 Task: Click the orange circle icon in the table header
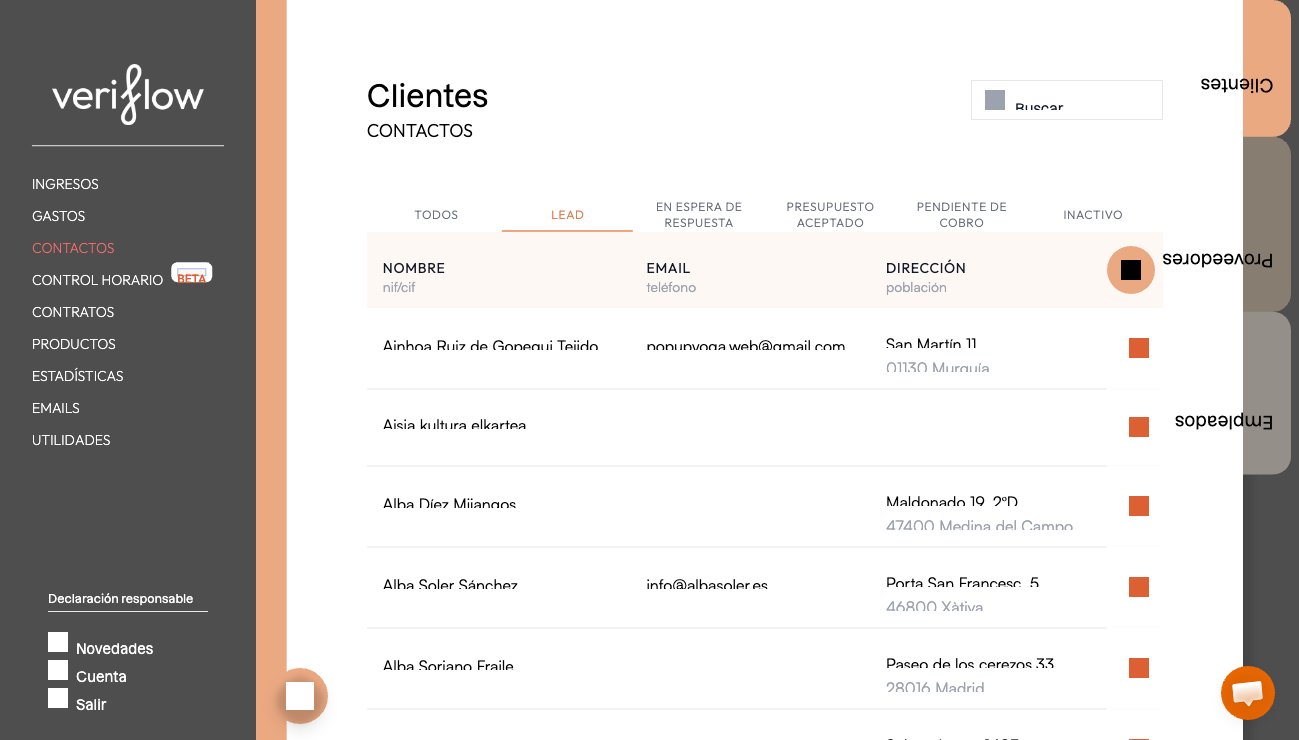(x=1131, y=270)
